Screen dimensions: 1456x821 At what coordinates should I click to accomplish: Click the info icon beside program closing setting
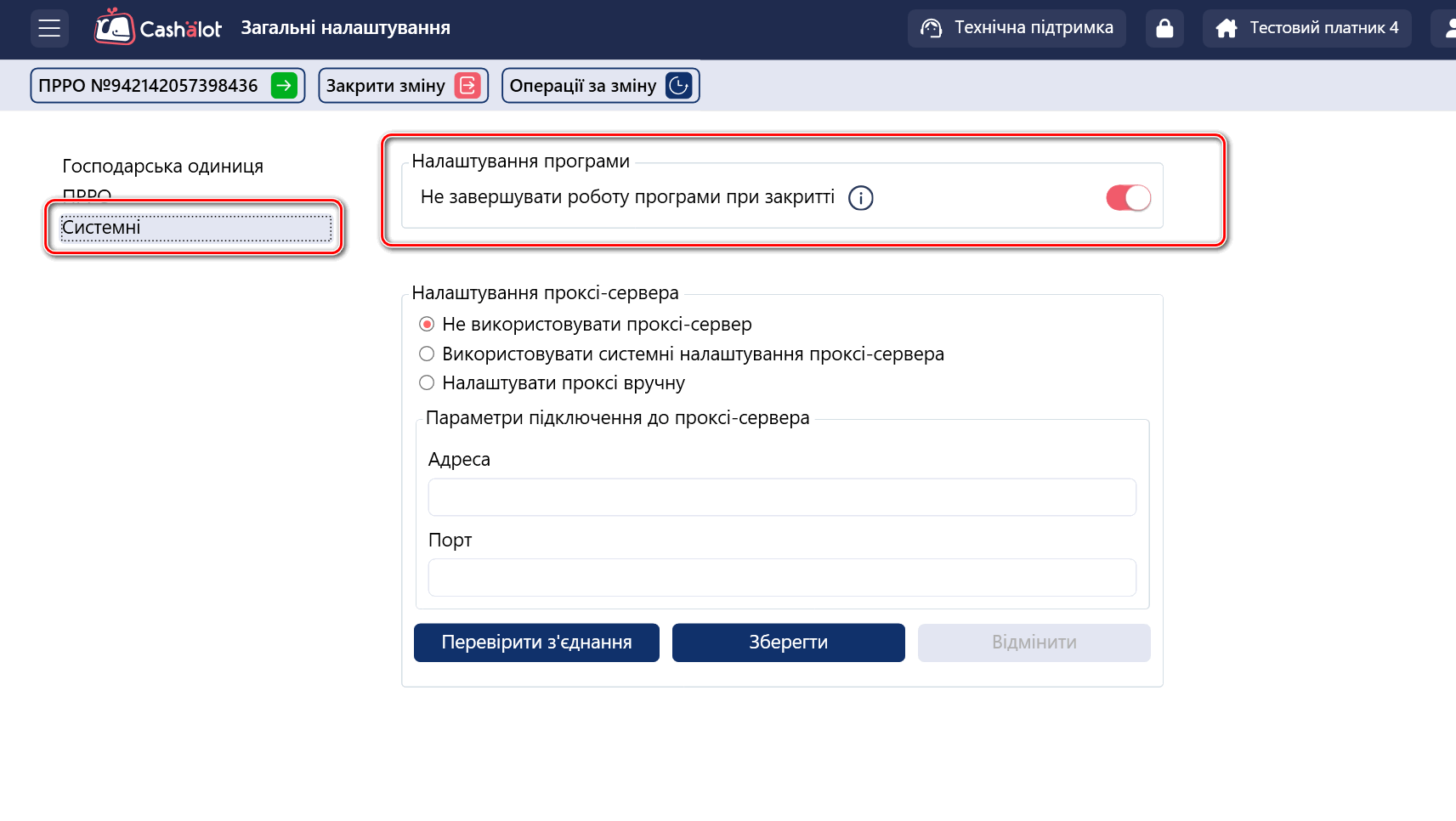coord(860,198)
